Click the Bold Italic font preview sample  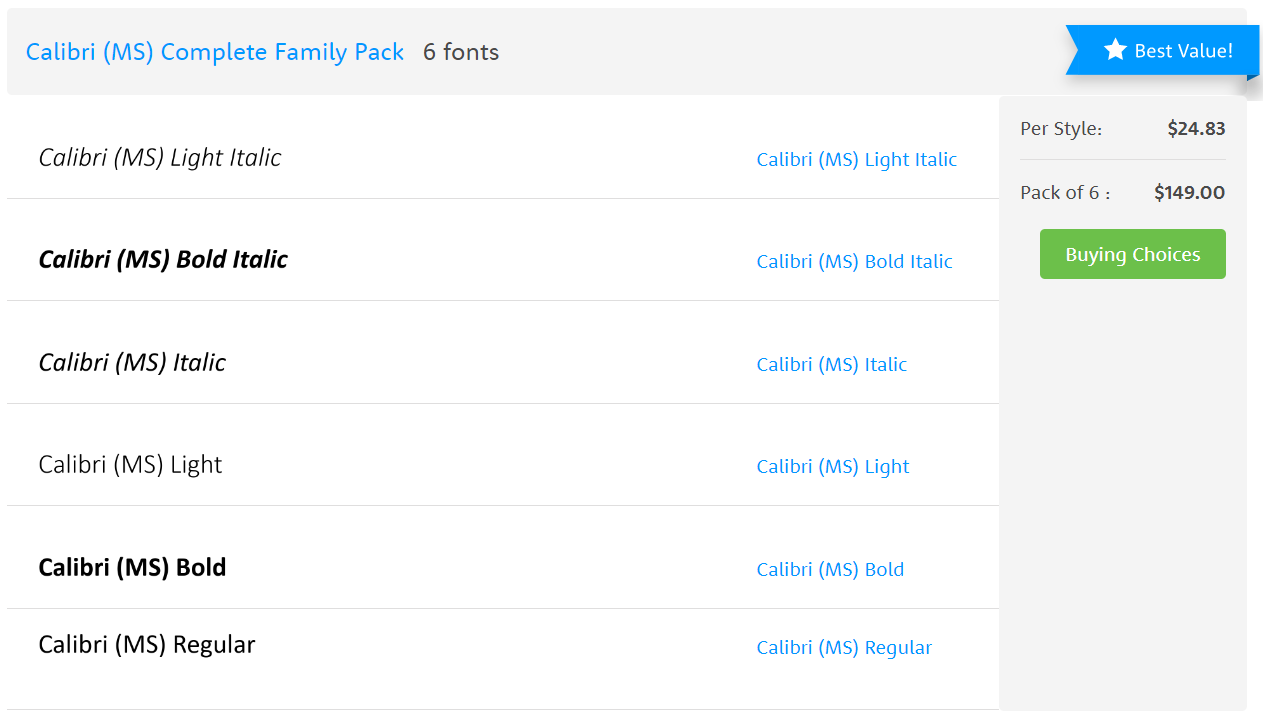point(163,259)
